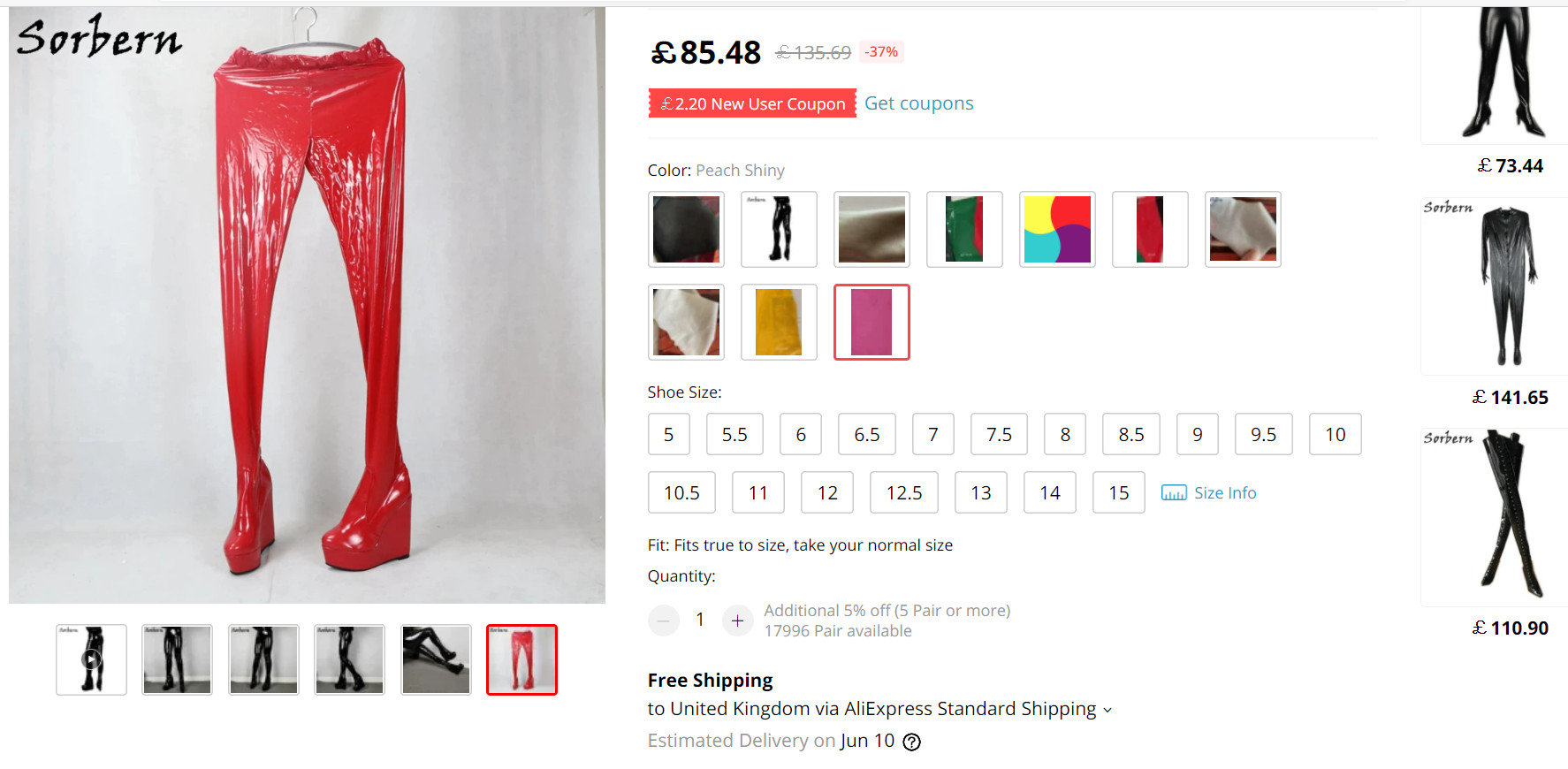
Task: Decrease quantity with the minus button
Action: point(663,621)
